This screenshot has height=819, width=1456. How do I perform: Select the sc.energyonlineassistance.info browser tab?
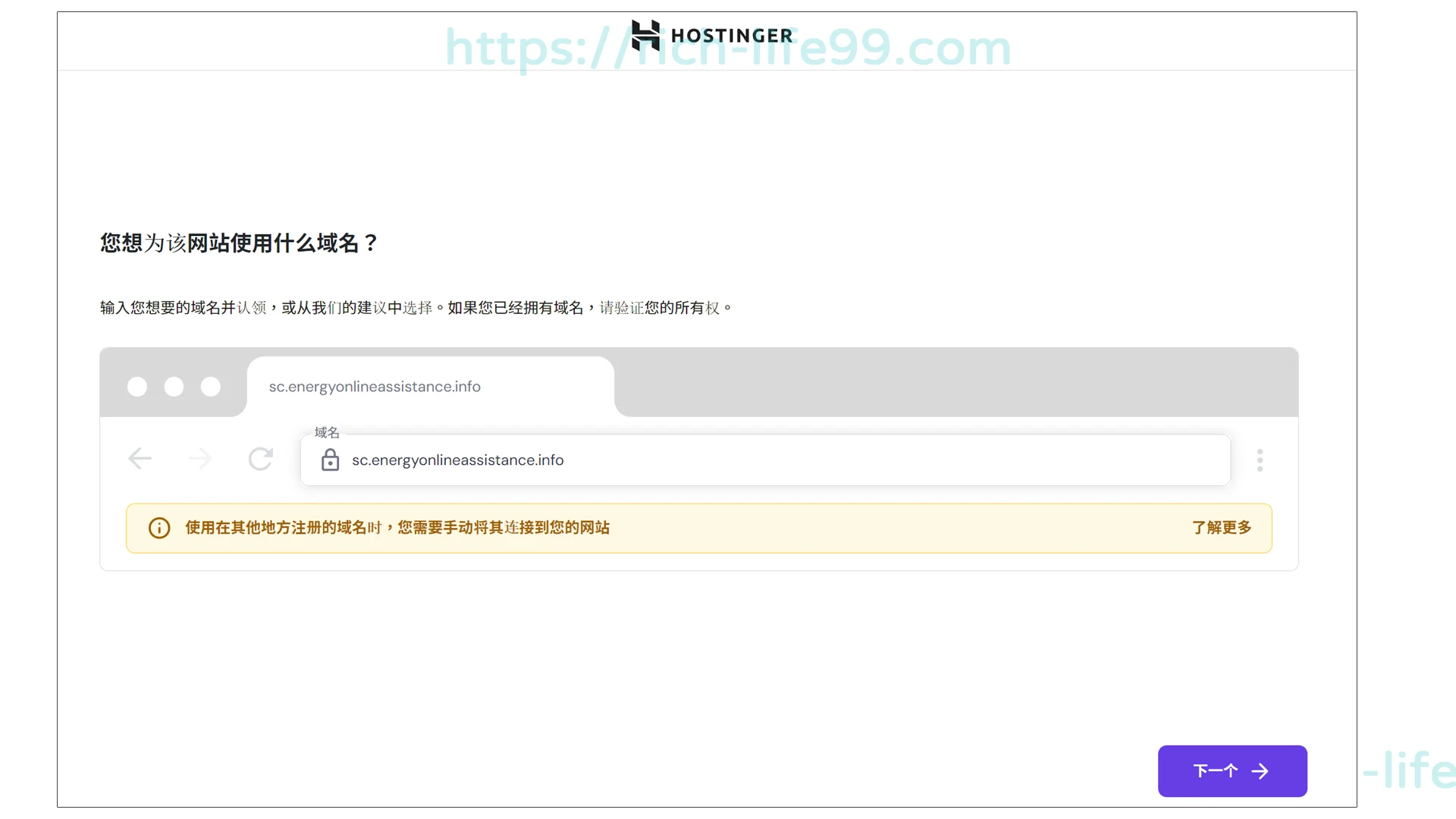(430, 387)
